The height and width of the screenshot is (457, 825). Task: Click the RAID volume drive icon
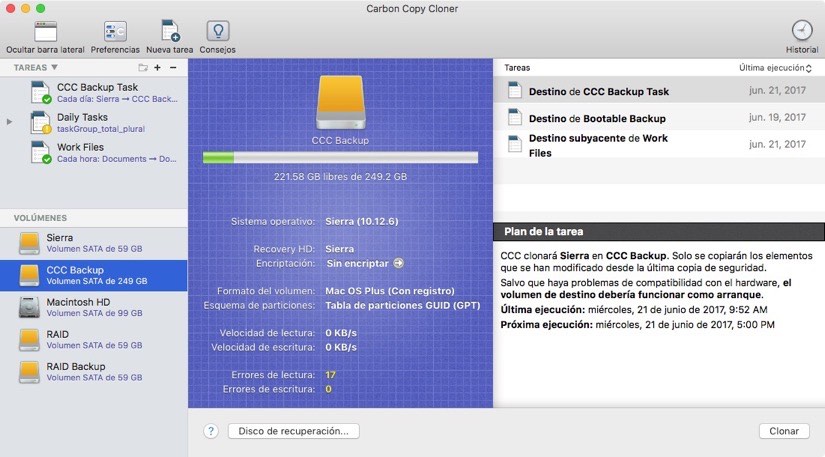coord(29,340)
